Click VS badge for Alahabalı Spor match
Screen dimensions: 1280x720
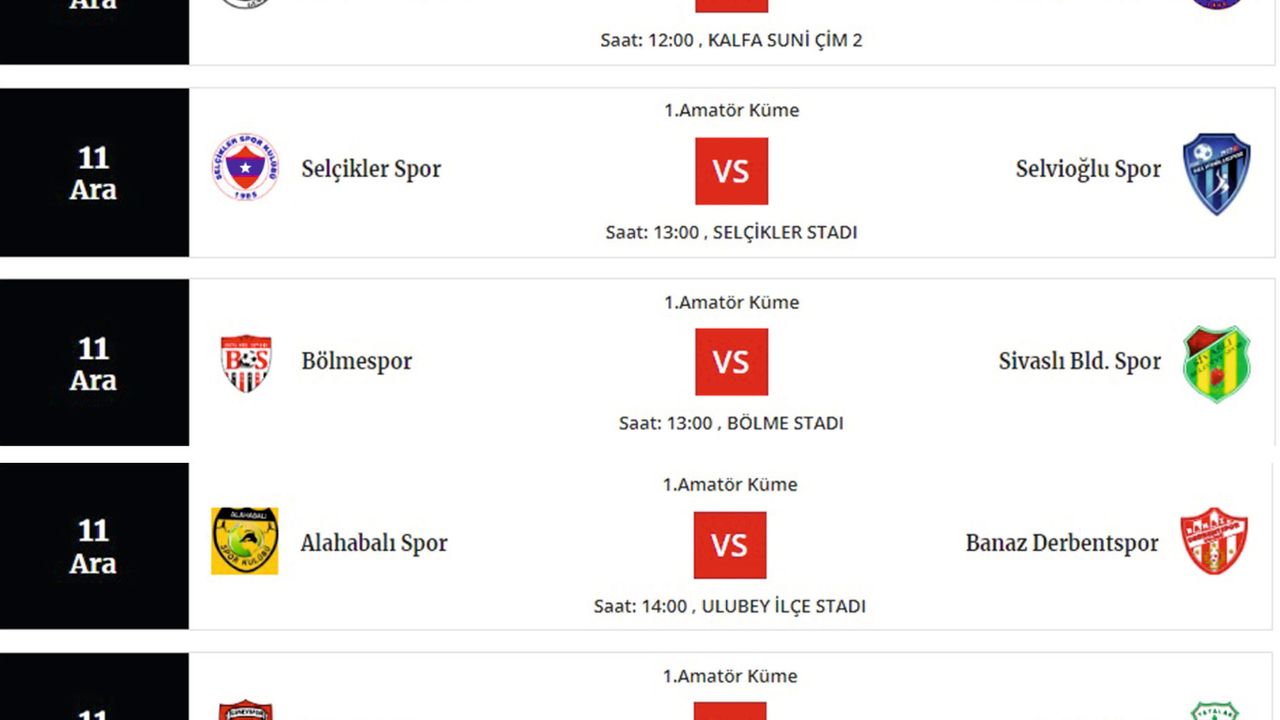730,545
